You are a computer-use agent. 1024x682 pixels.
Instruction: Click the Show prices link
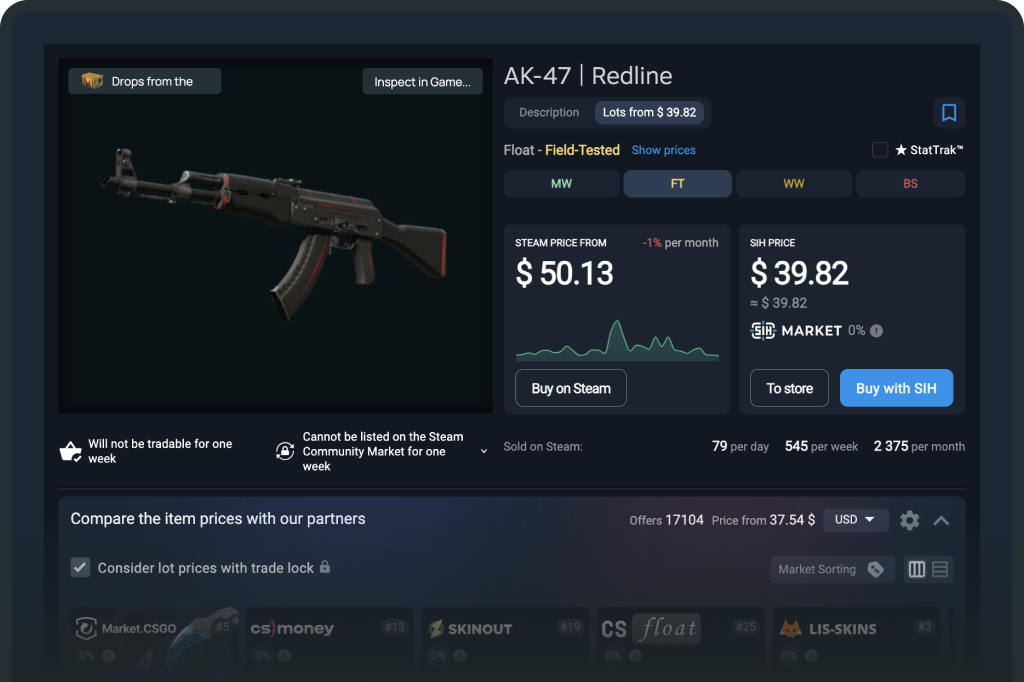[664, 150]
